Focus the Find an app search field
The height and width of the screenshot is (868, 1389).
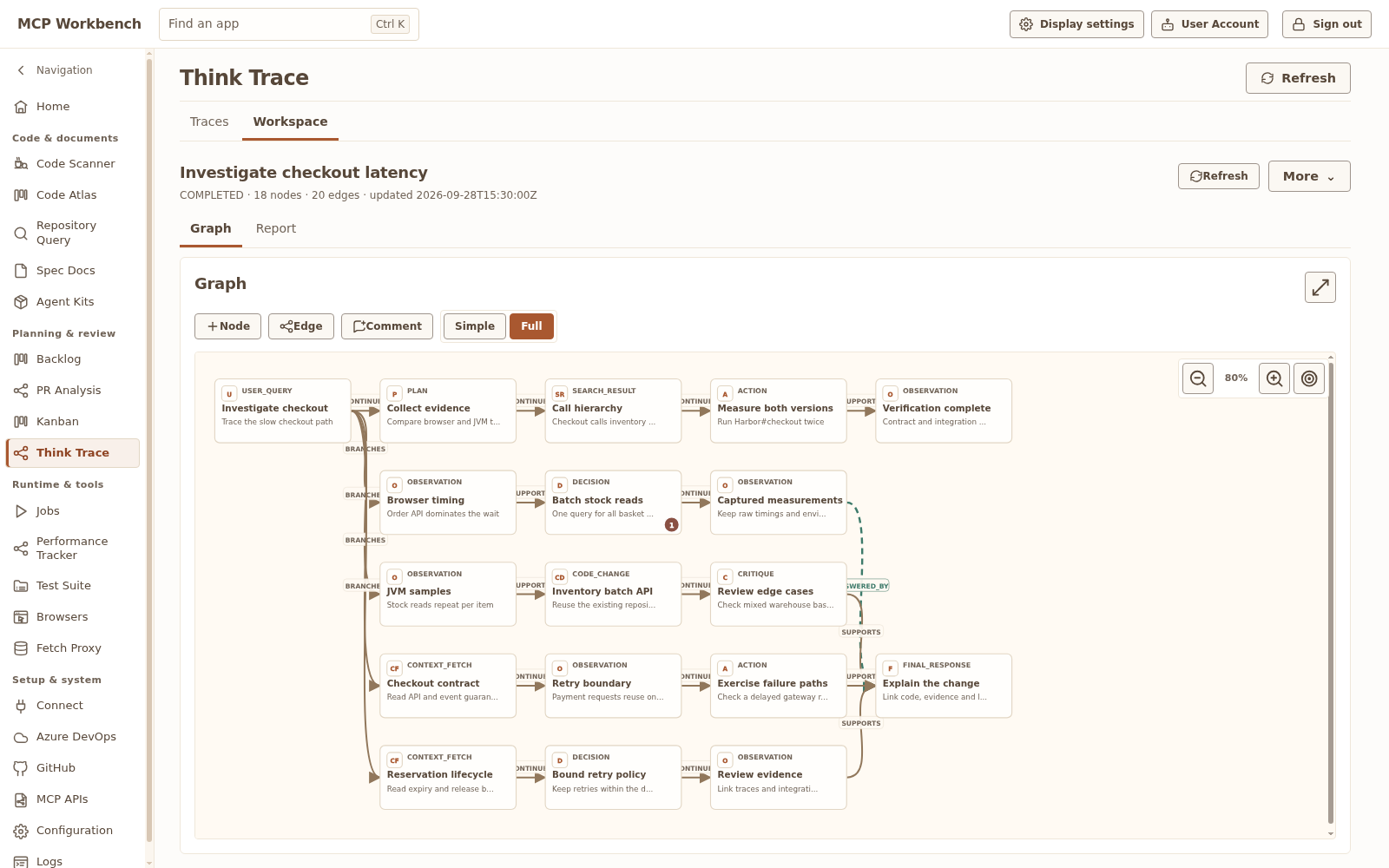[x=289, y=24]
